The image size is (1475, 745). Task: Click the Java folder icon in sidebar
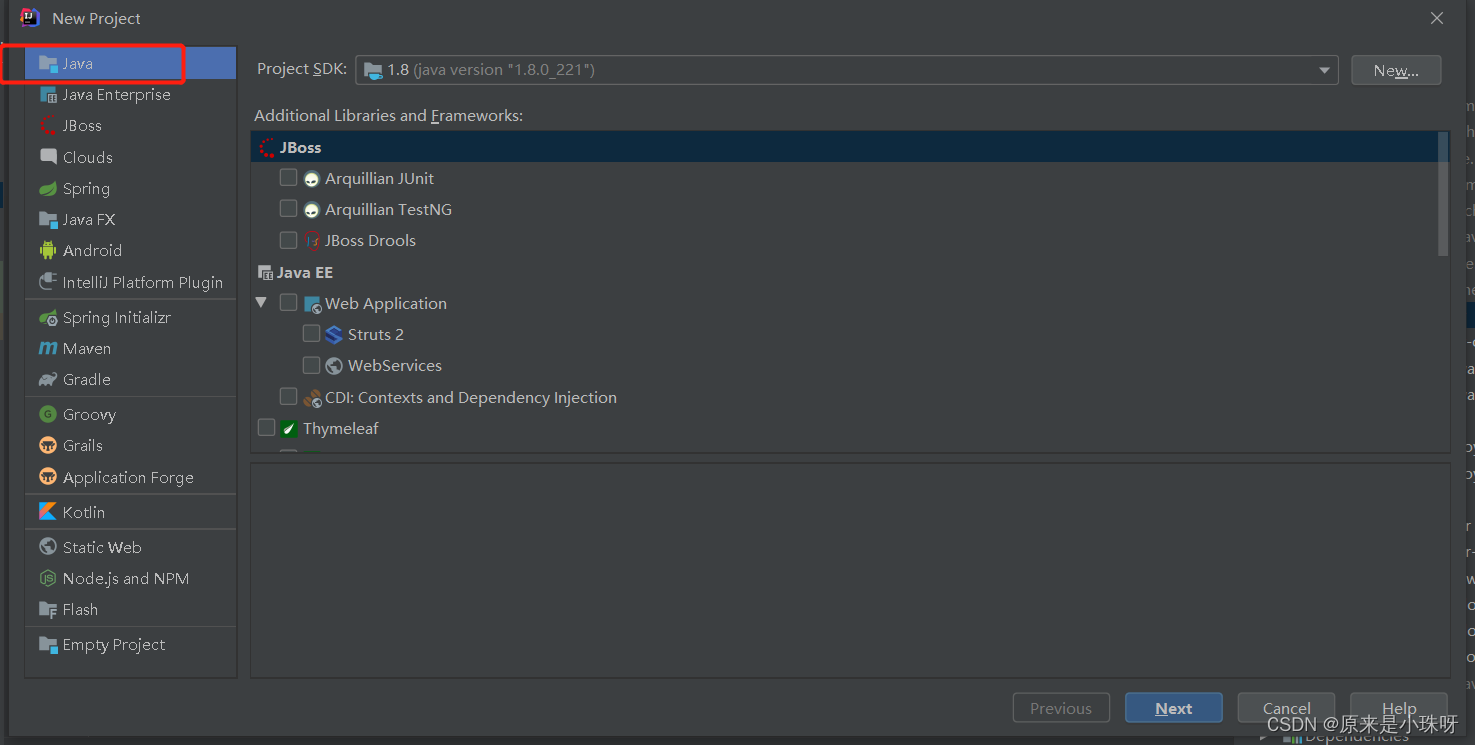[x=47, y=64]
